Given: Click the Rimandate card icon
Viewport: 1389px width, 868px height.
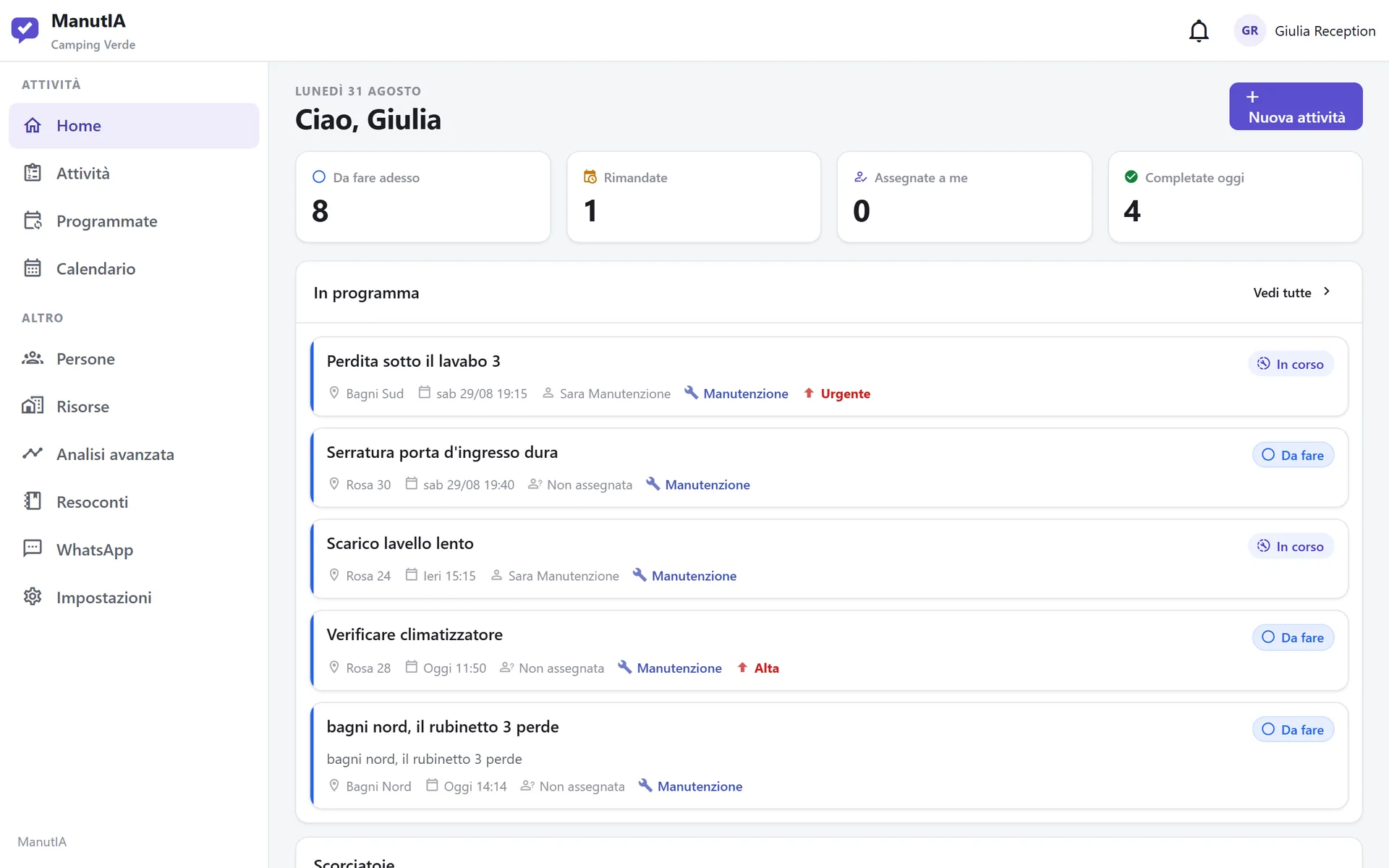Looking at the screenshot, I should coord(590,177).
